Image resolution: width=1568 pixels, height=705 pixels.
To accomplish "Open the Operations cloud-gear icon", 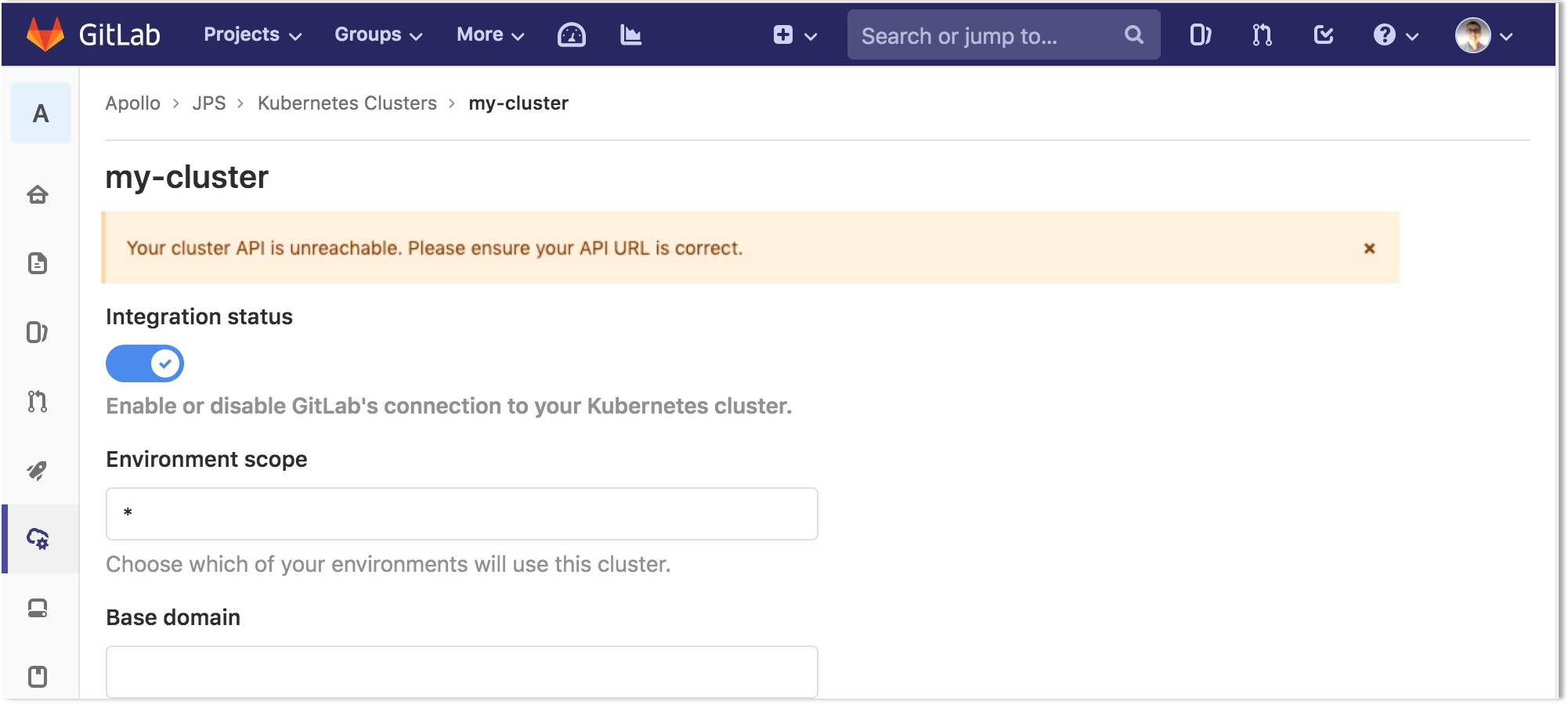I will [x=38, y=539].
